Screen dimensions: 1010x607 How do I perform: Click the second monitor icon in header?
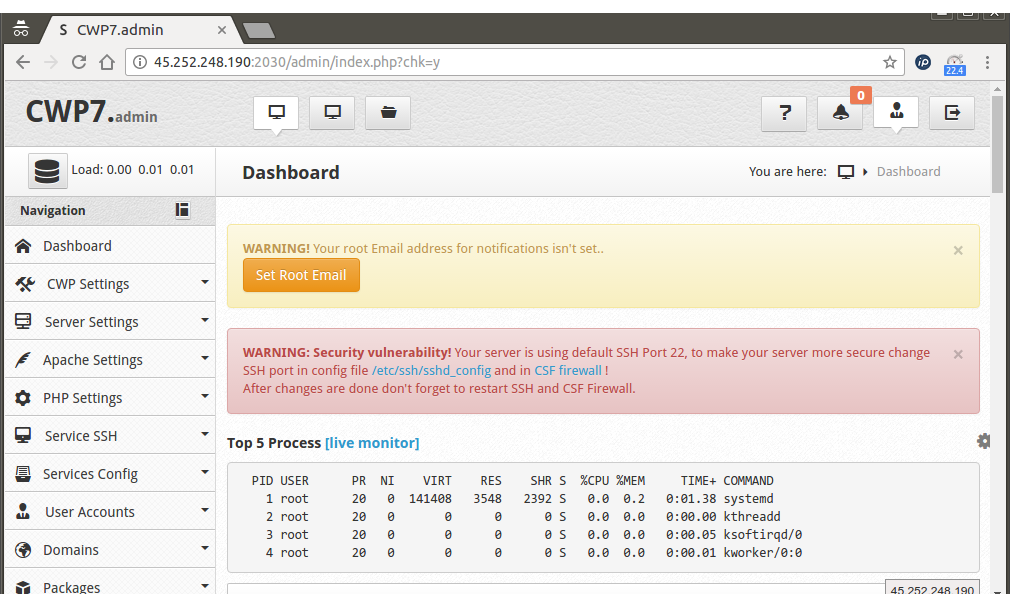[332, 113]
